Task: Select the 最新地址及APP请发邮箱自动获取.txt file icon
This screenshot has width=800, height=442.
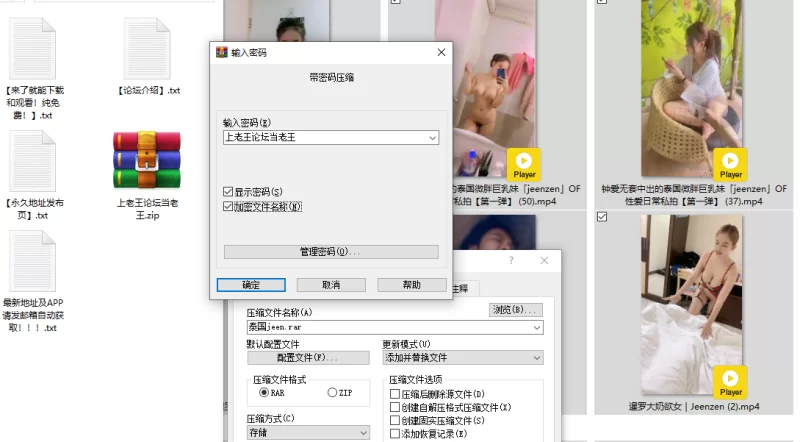Action: tap(33, 261)
